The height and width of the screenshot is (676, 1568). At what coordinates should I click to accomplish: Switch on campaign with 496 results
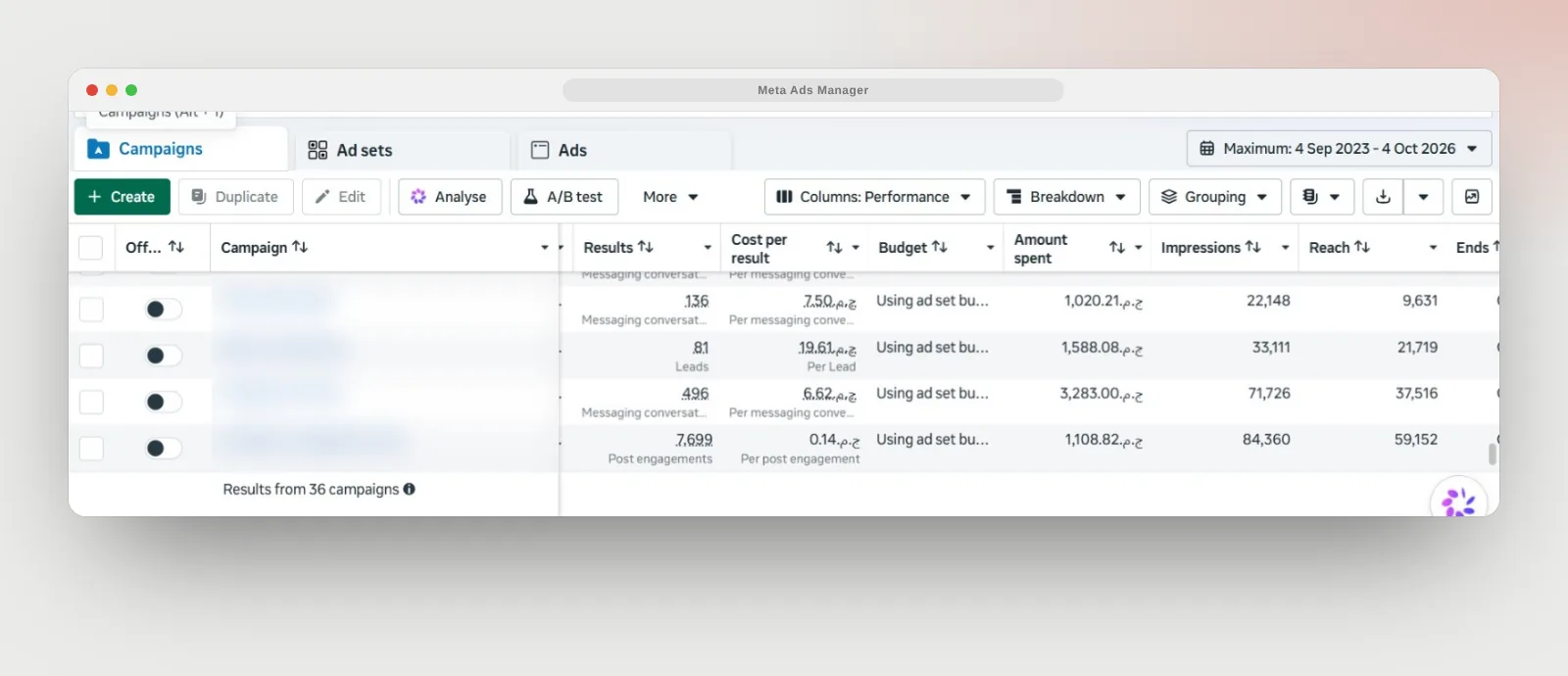tap(163, 402)
